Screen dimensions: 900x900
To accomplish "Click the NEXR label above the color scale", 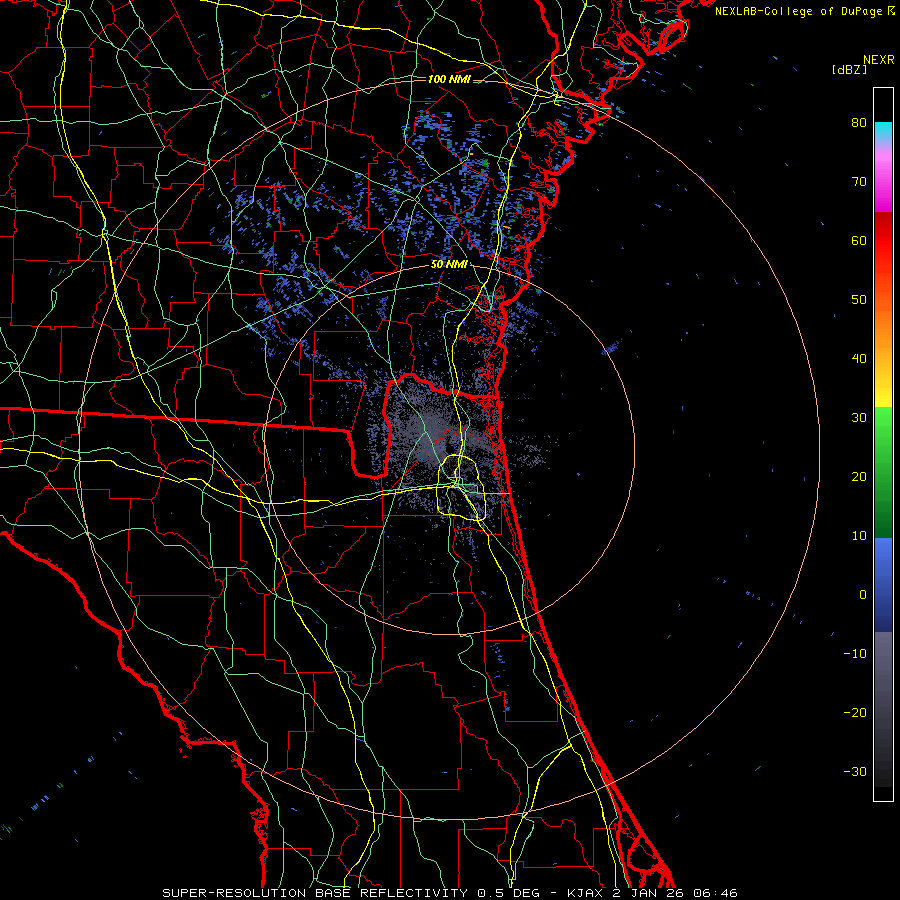I will (x=879, y=60).
